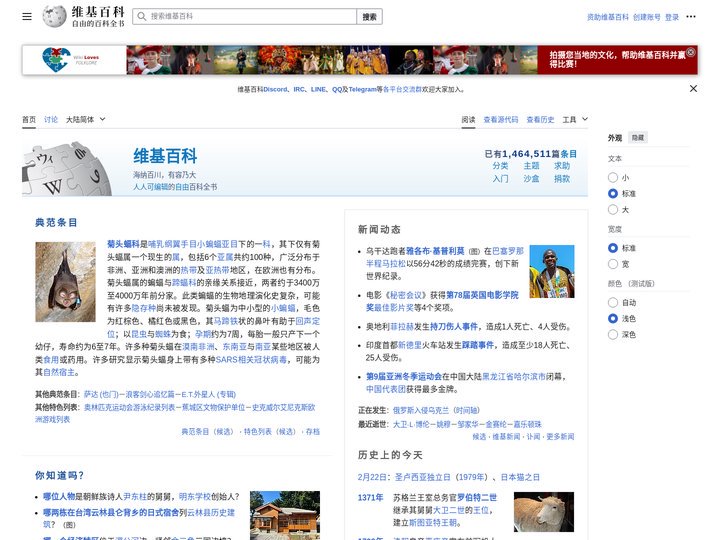Expand the 大陆简体 language variant dropdown
This screenshot has height=540, width=720.
[85, 119]
